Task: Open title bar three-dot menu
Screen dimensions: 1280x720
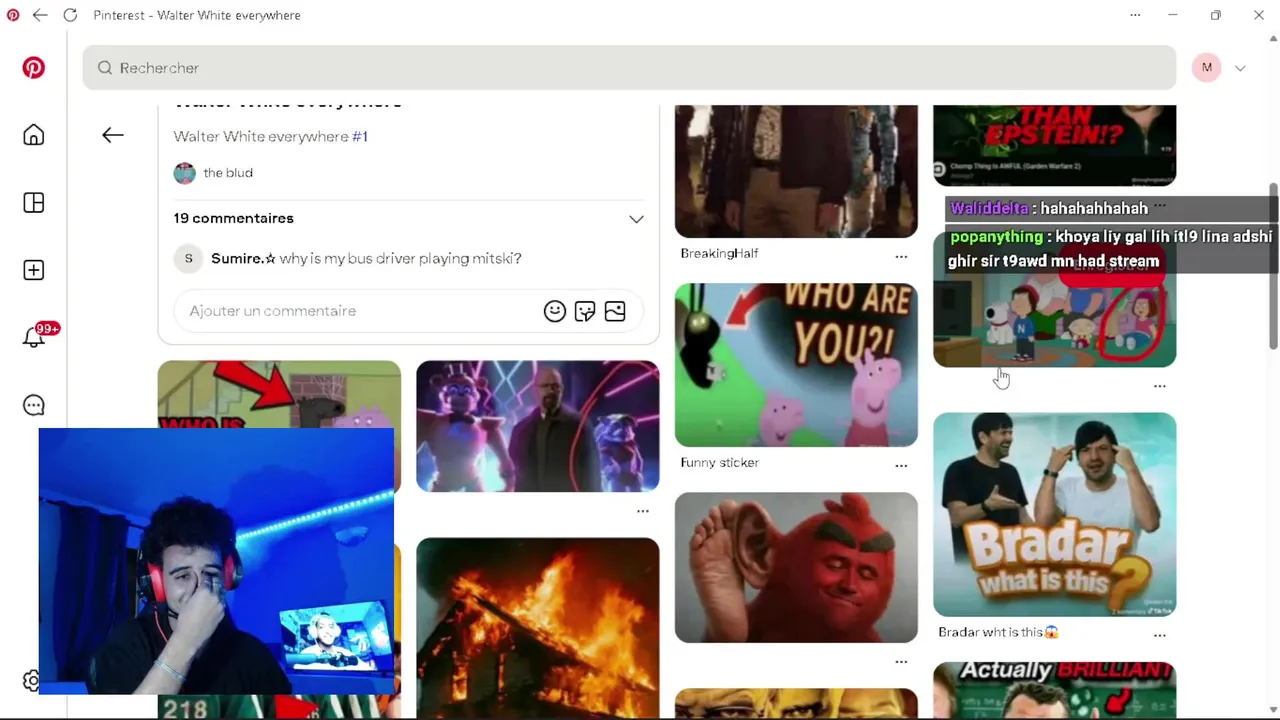Action: (1135, 15)
